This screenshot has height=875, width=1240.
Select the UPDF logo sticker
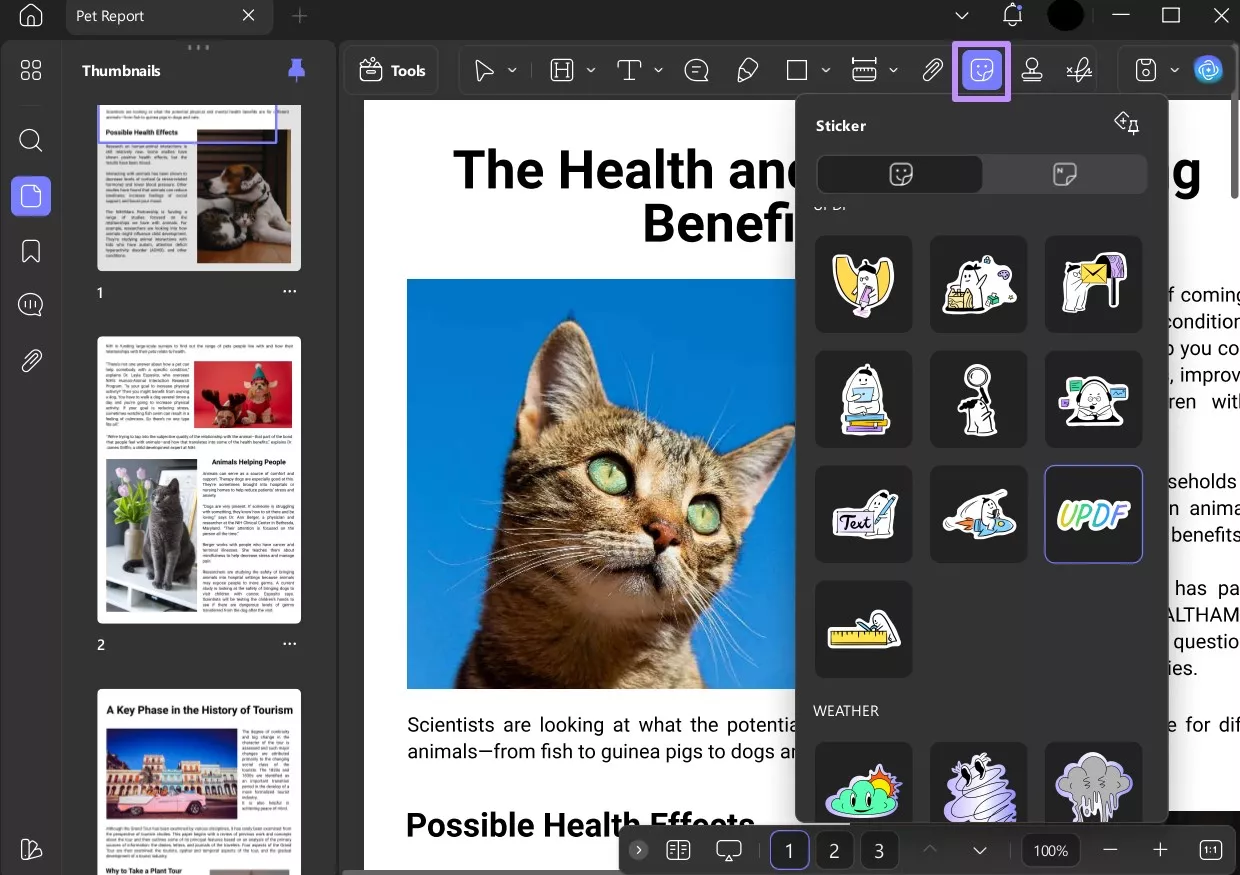tap(1093, 514)
